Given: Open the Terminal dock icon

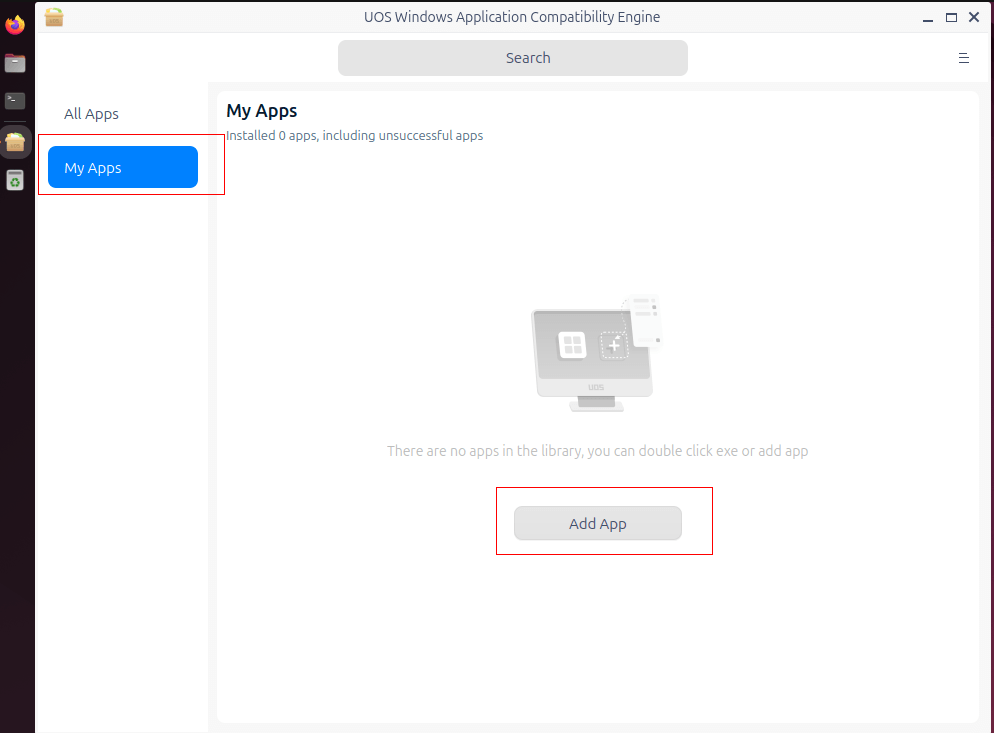Looking at the screenshot, I should pos(15,100).
